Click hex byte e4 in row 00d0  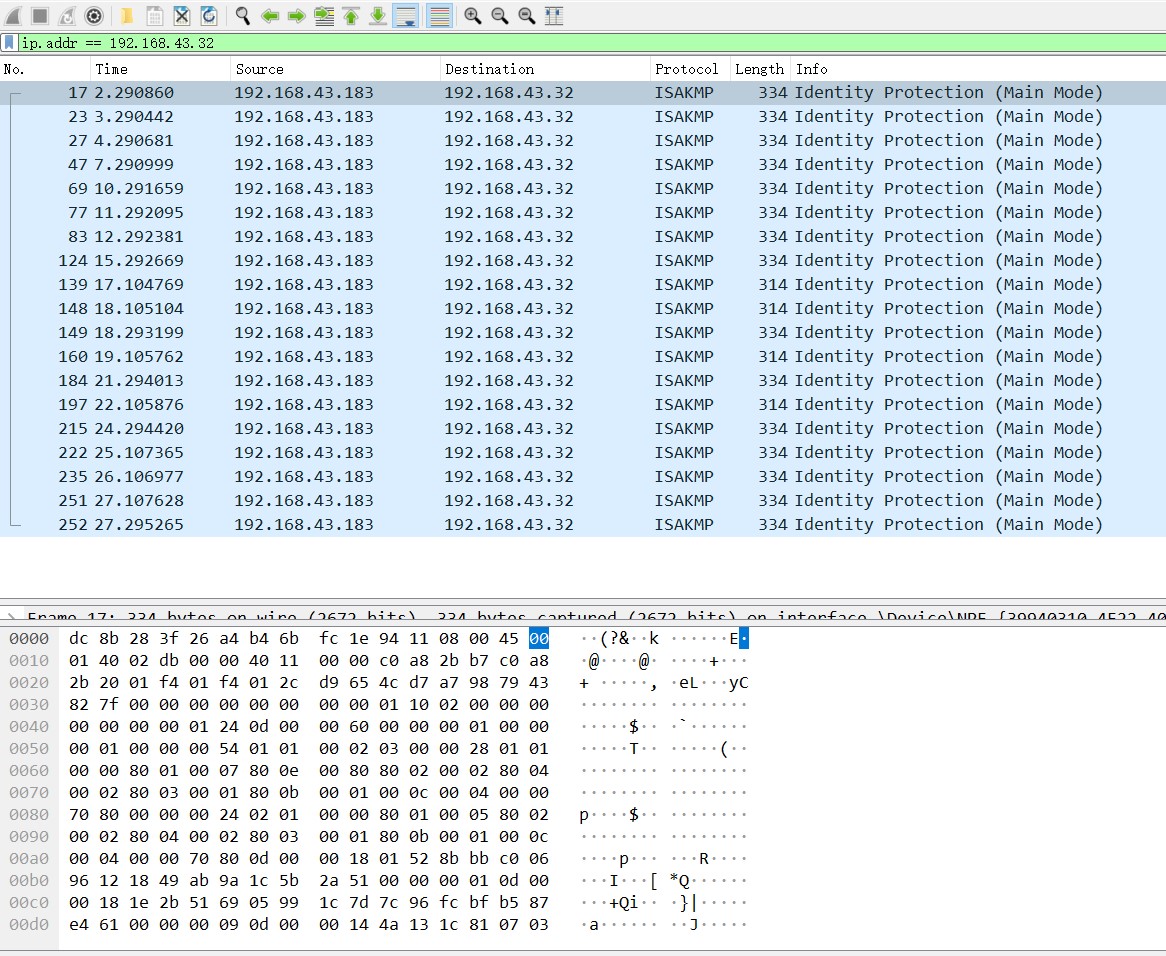coord(79,925)
